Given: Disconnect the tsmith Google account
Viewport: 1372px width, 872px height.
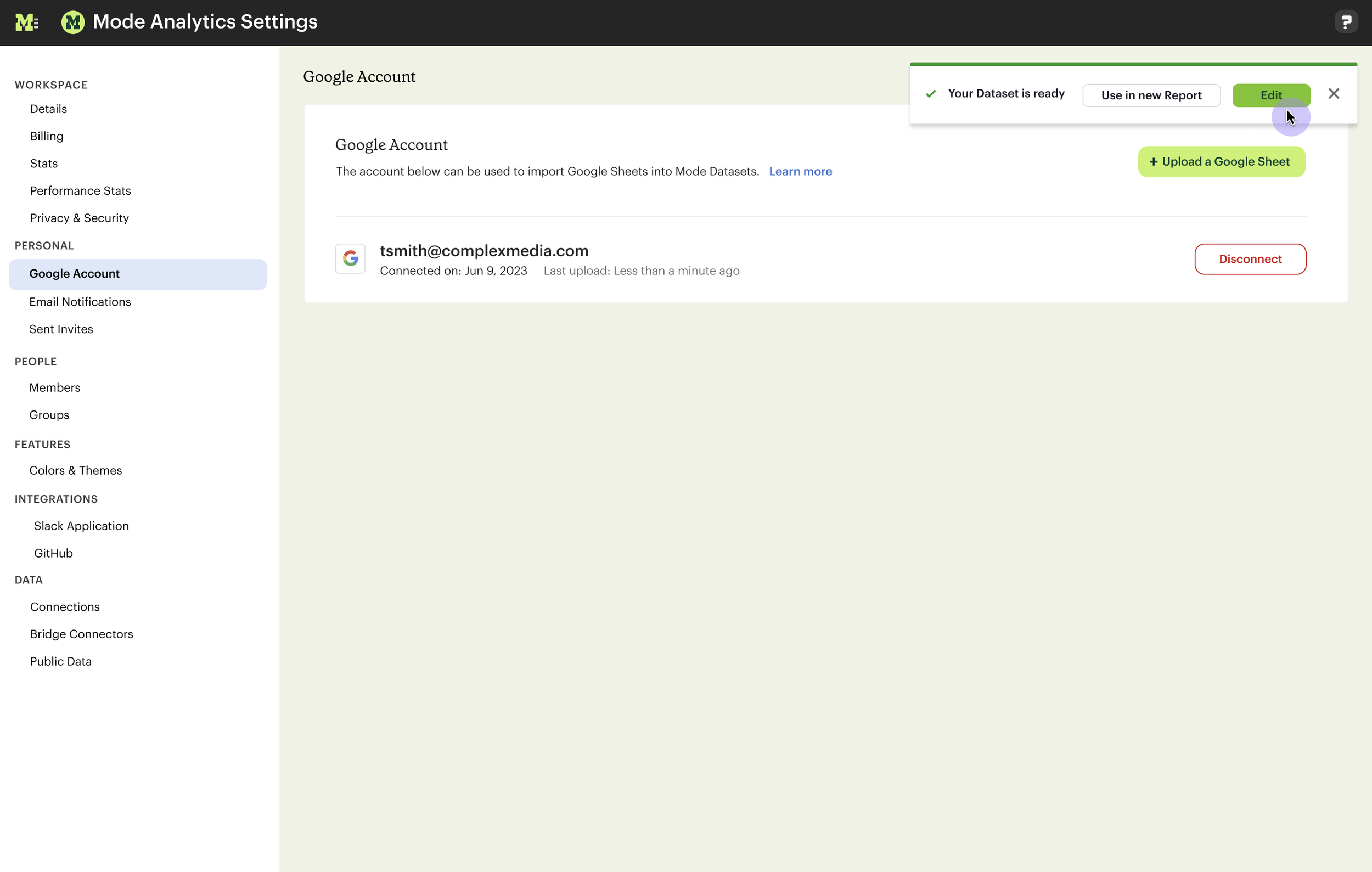Looking at the screenshot, I should 1250,259.
